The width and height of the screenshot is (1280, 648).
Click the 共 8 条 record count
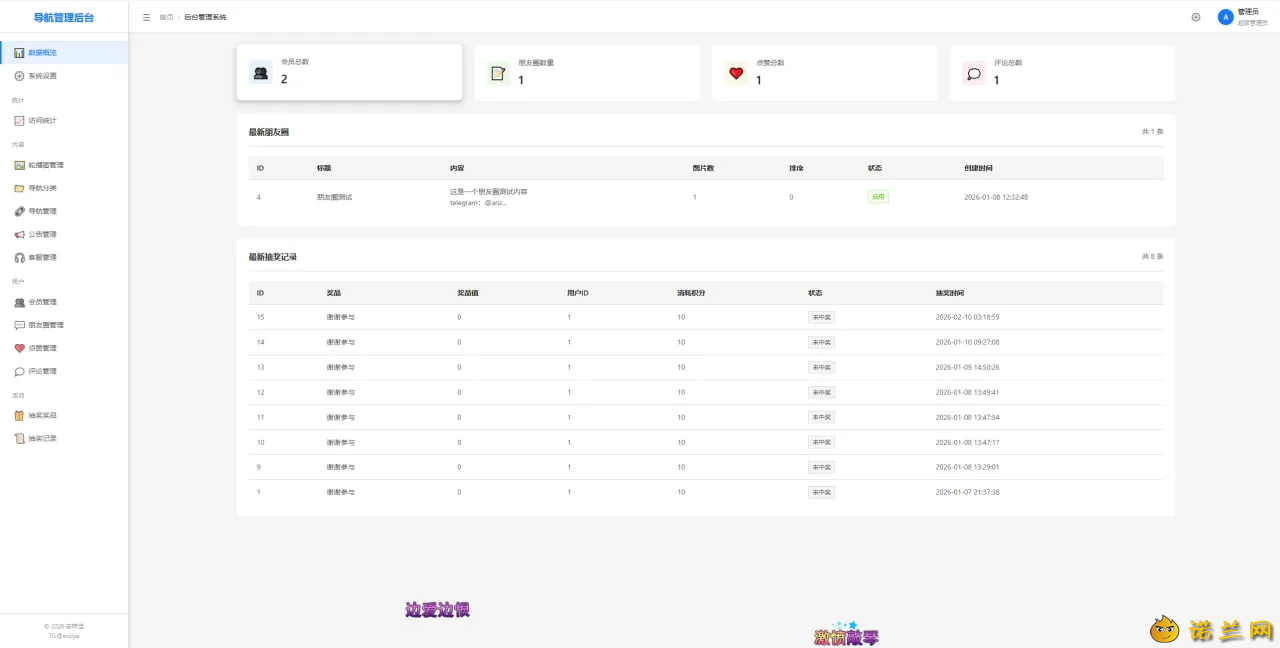[1153, 257]
